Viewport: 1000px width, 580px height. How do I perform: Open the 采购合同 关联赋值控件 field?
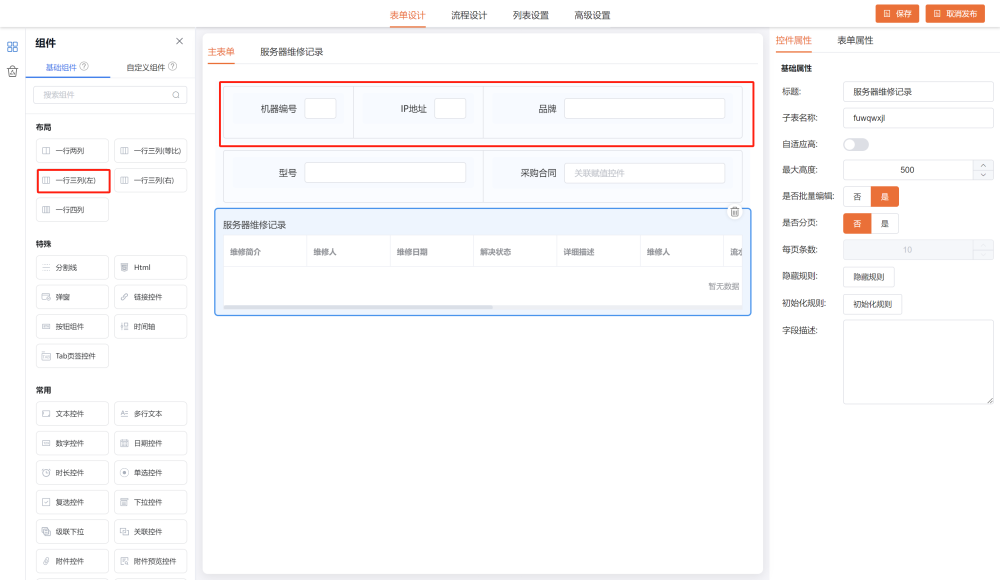click(644, 173)
